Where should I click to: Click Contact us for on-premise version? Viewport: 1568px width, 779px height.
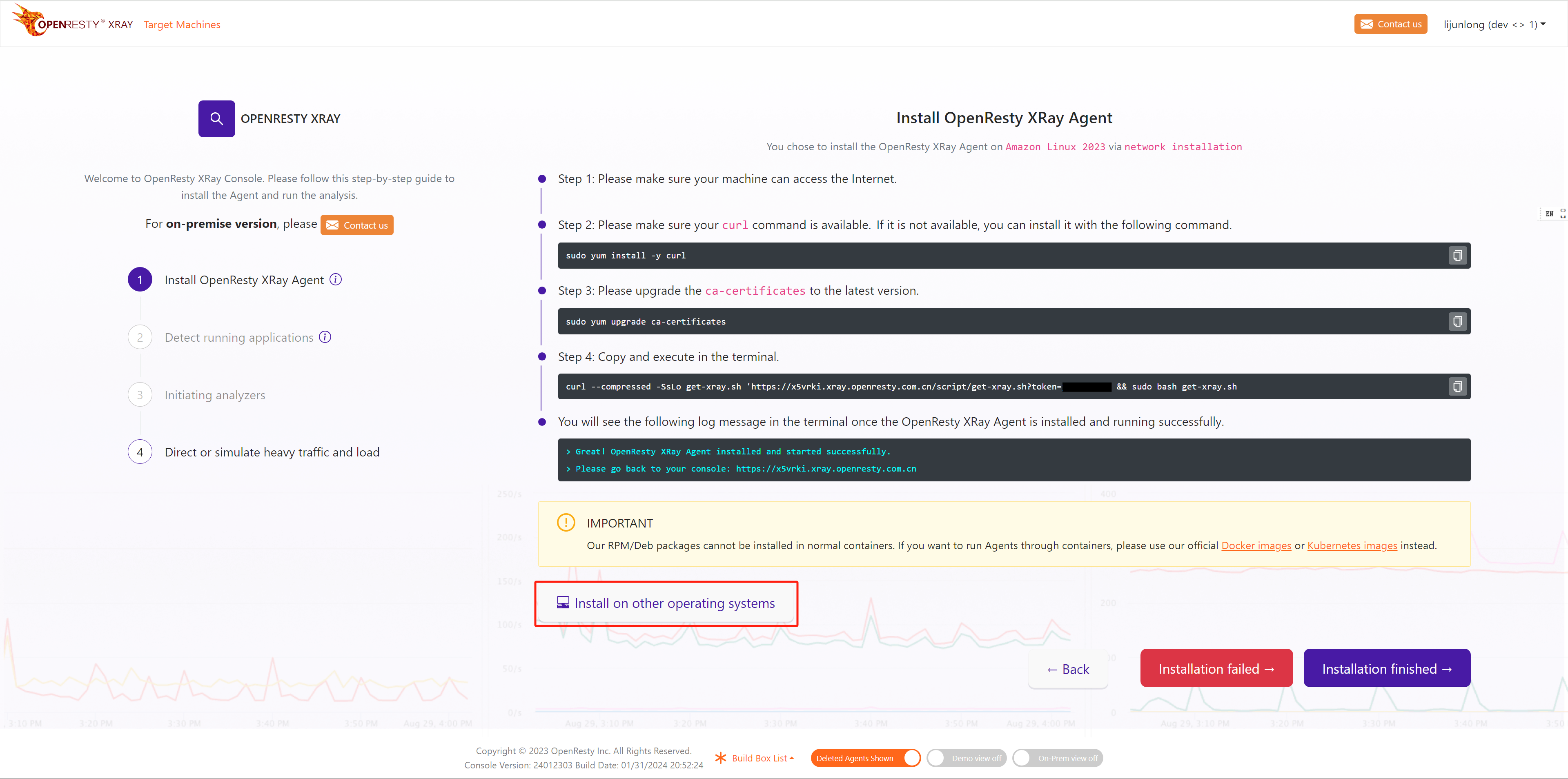(357, 225)
